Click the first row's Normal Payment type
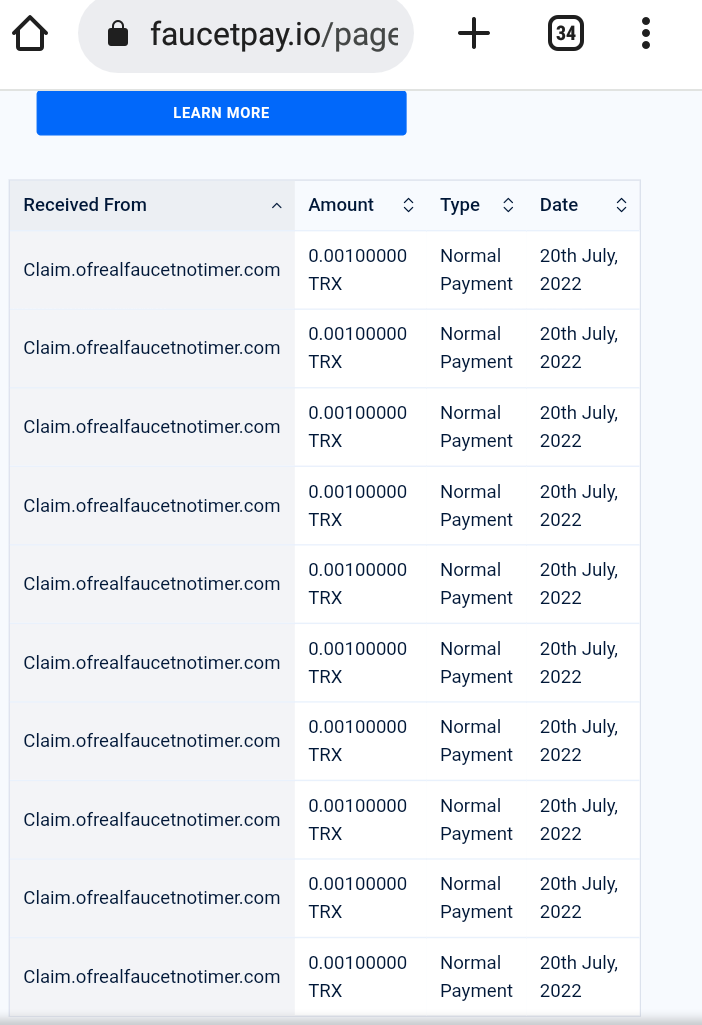Image resolution: width=702 pixels, height=1025 pixels. pyautogui.click(x=476, y=270)
